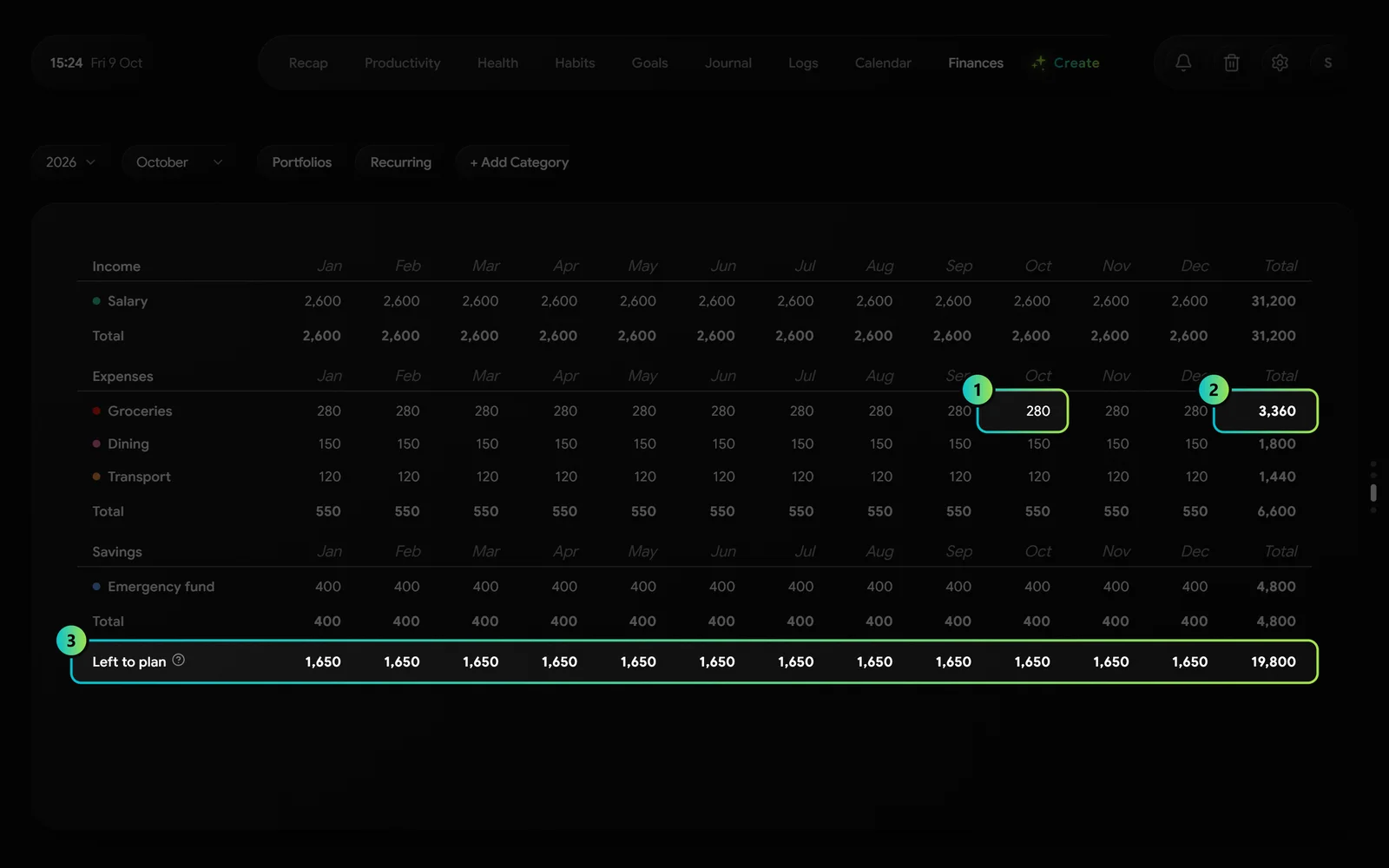Click the Expenses section header
The image size is (1389, 868).
tap(122, 377)
